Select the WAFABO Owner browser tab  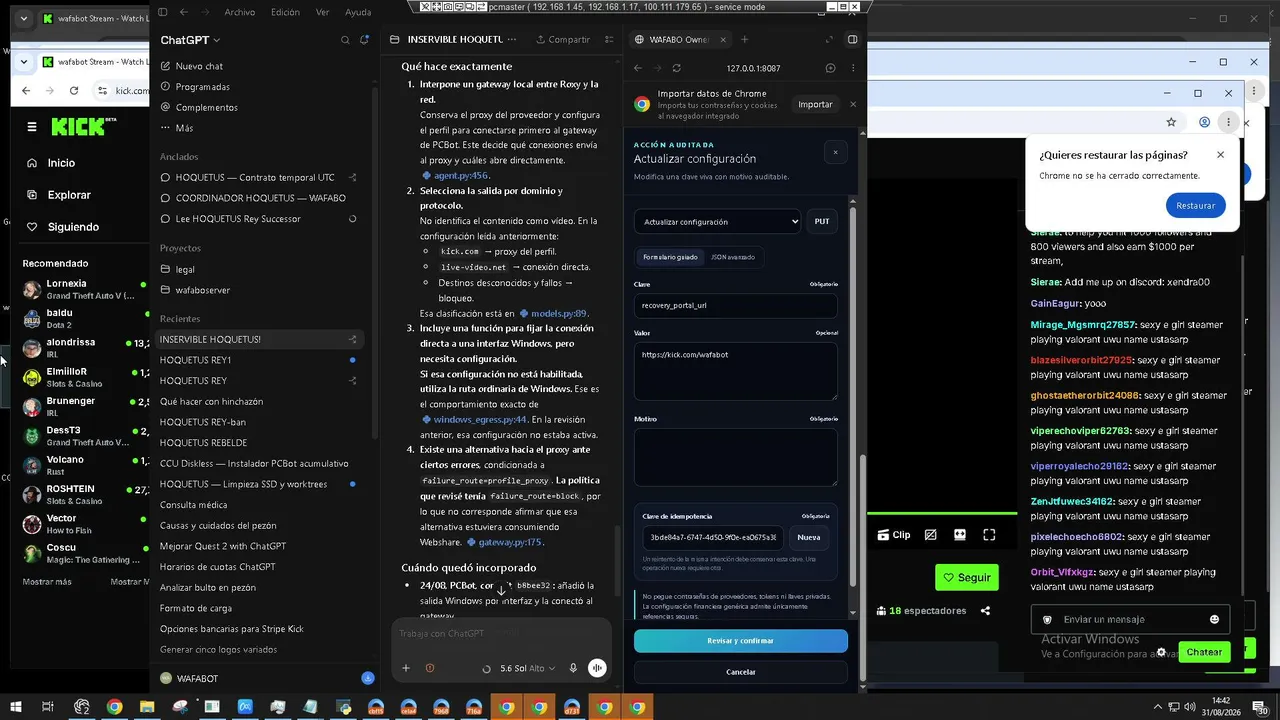pos(680,40)
